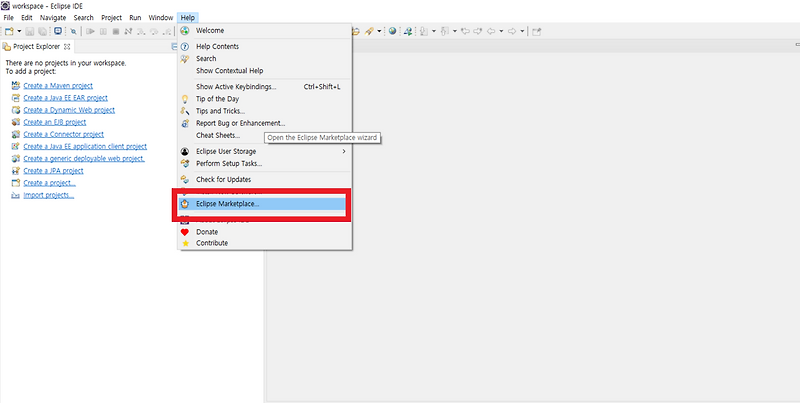Screen dimensions: 800x403
Task: Click the Open Perspective toolbar icon
Action: click(536, 31)
